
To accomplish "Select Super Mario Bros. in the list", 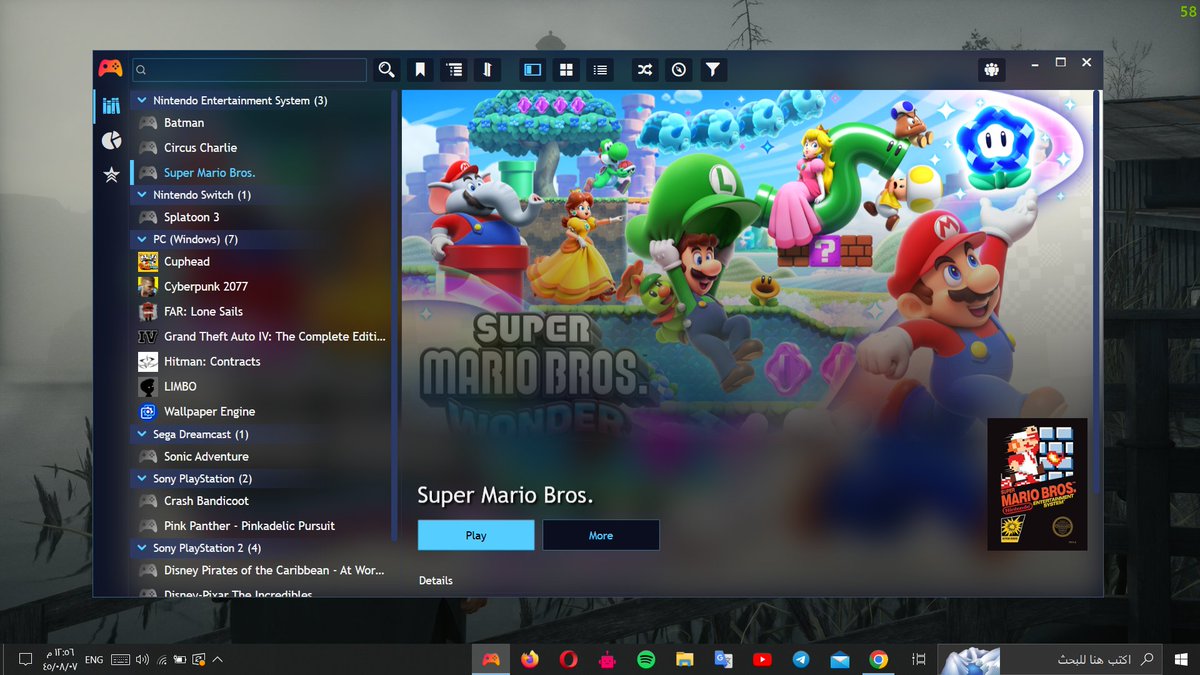I will pyautogui.click(x=260, y=173).
